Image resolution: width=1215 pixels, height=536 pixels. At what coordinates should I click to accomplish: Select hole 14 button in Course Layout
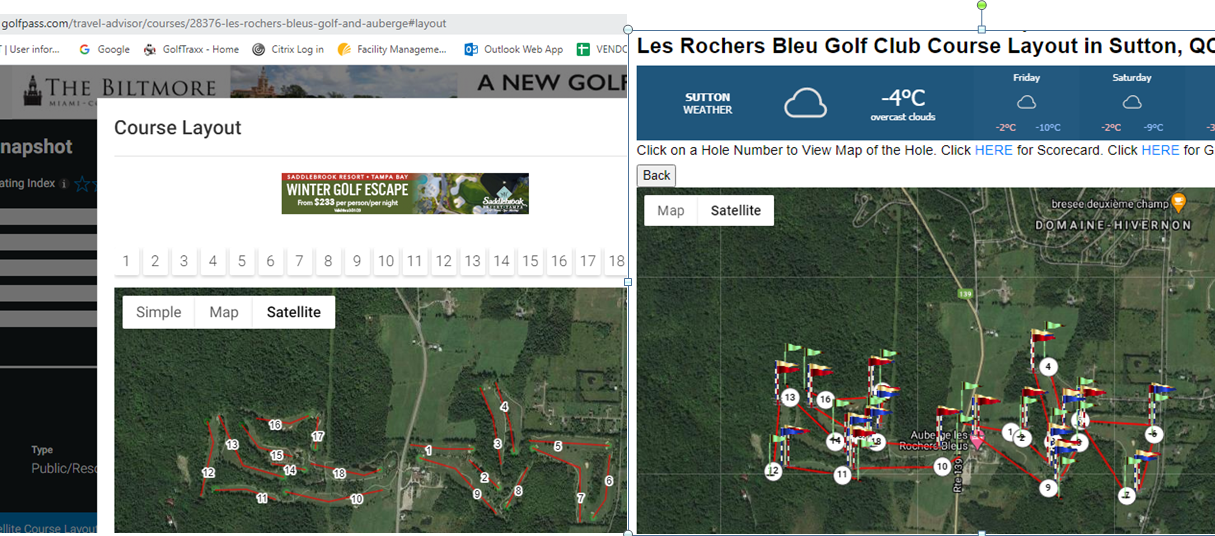502,262
